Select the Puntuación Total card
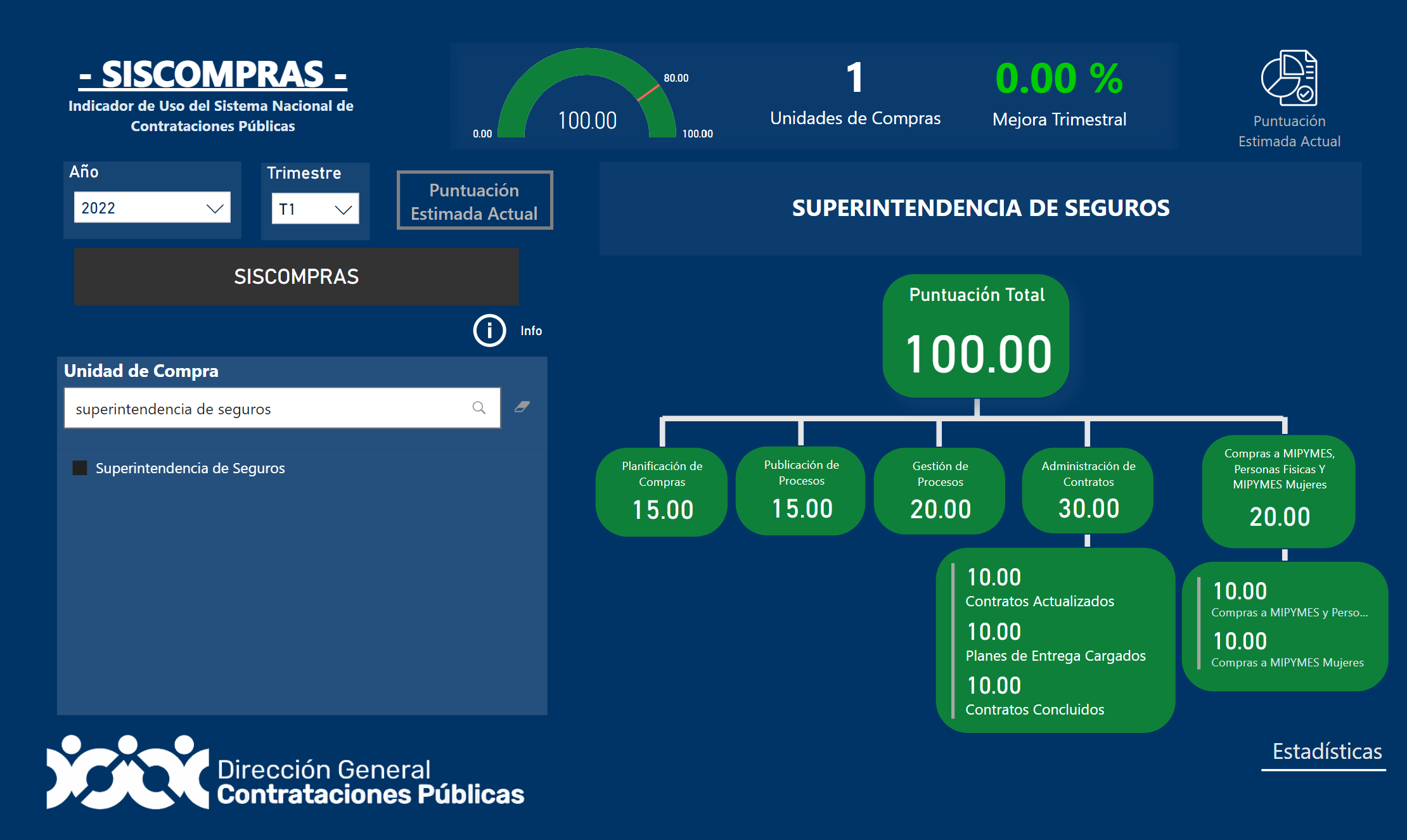The height and width of the screenshot is (840, 1407). tap(976, 336)
